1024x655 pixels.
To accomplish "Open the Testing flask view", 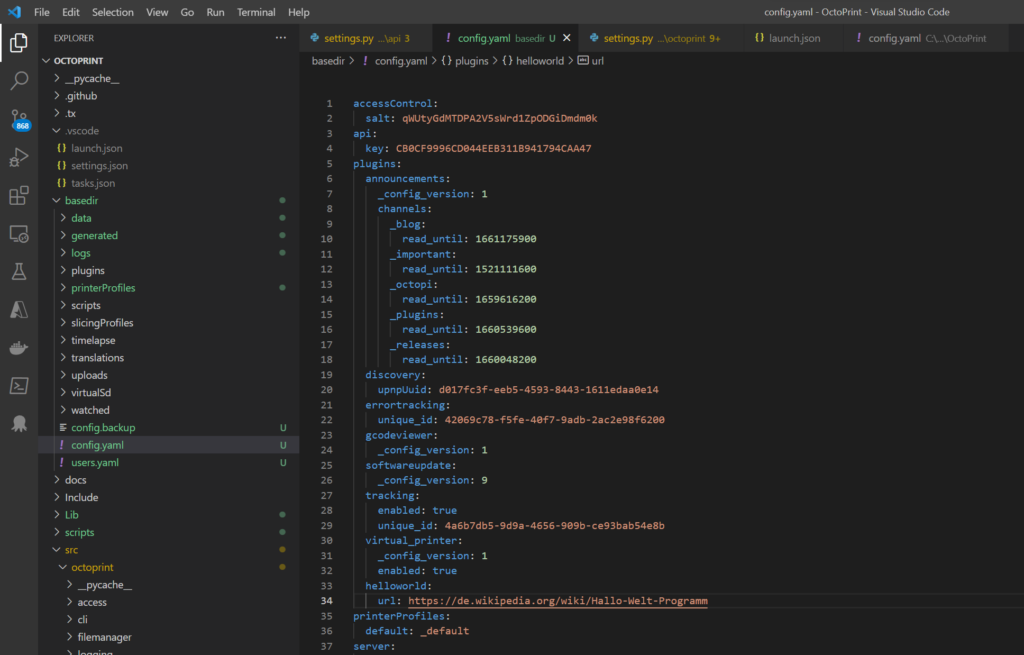I will point(19,272).
